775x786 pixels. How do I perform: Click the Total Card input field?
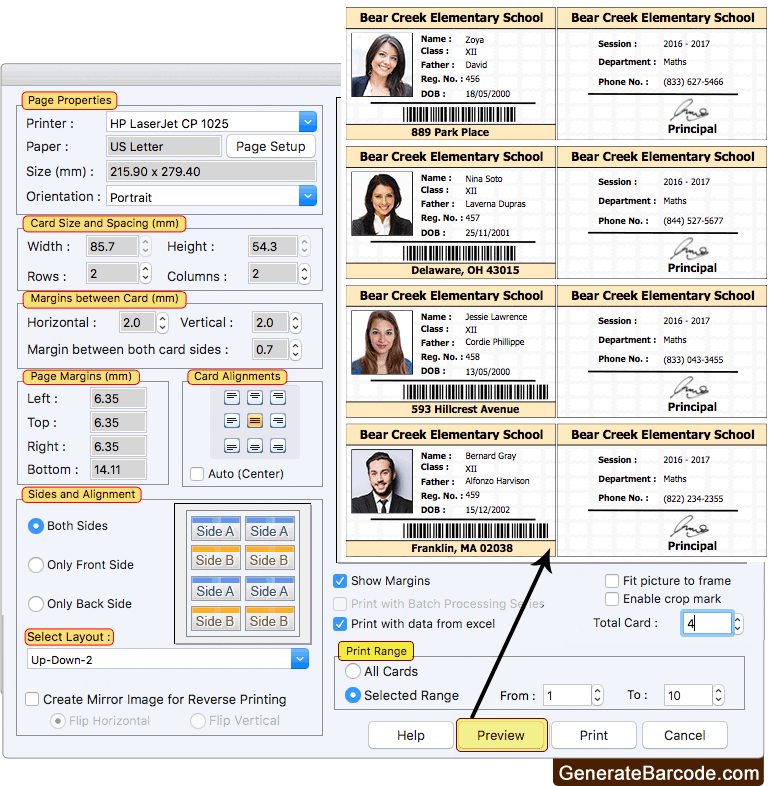pyautogui.click(x=707, y=624)
